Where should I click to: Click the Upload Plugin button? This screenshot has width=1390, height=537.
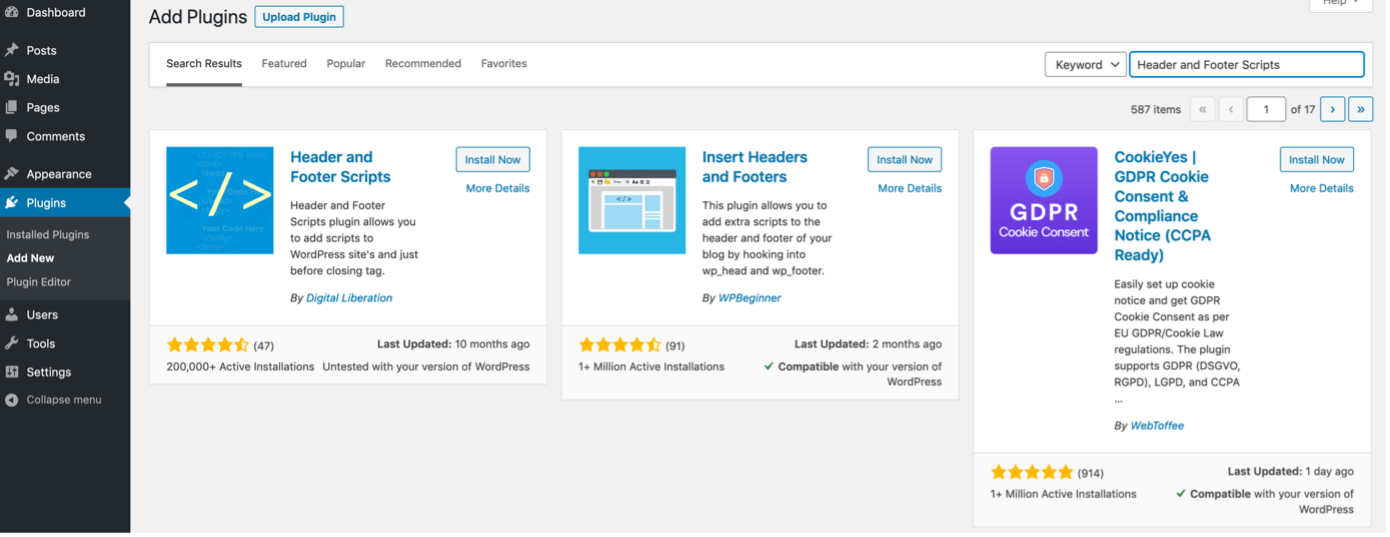[299, 17]
